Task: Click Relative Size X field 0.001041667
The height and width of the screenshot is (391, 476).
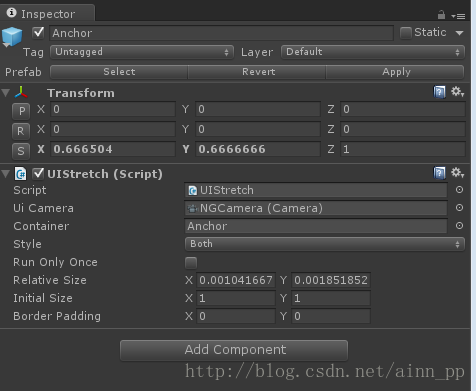Action: coord(236,280)
